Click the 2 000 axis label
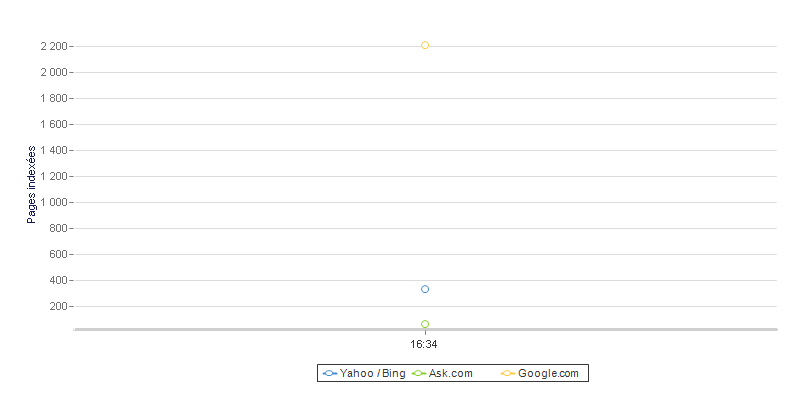This screenshot has width=800, height=400. pos(54,72)
